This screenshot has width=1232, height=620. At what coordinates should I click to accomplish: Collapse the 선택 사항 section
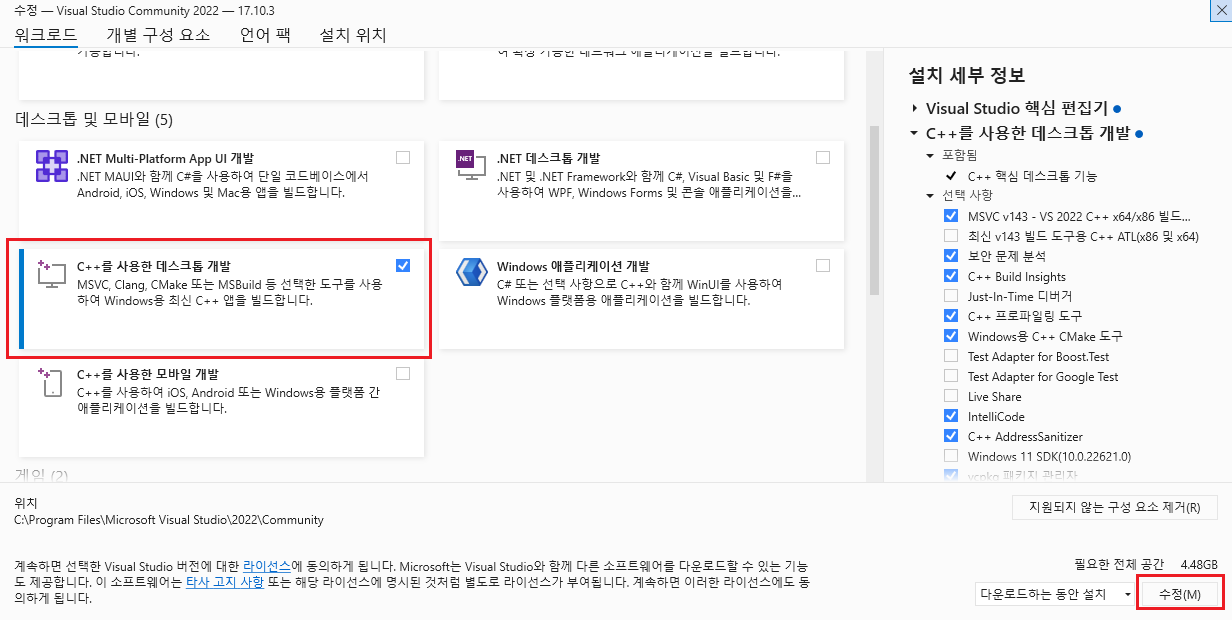(x=932, y=195)
